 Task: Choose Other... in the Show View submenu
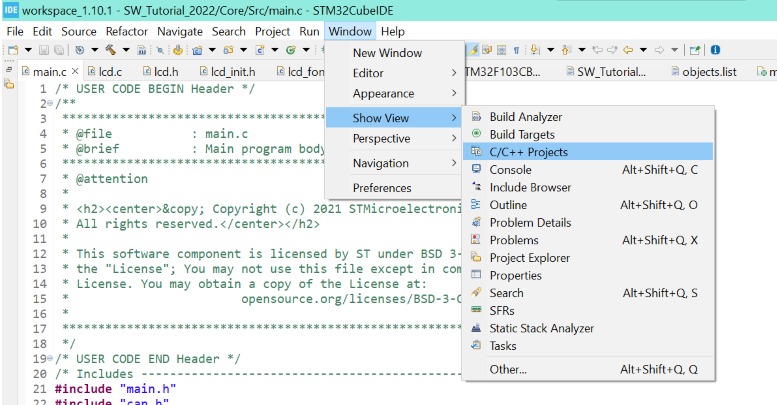(x=507, y=369)
